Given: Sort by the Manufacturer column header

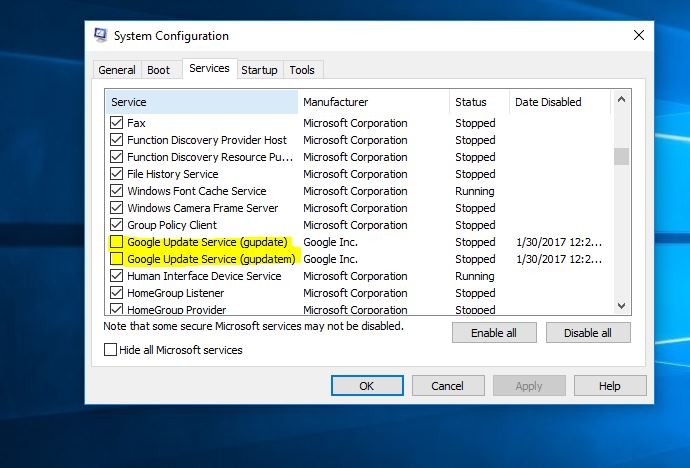Looking at the screenshot, I should (x=374, y=102).
